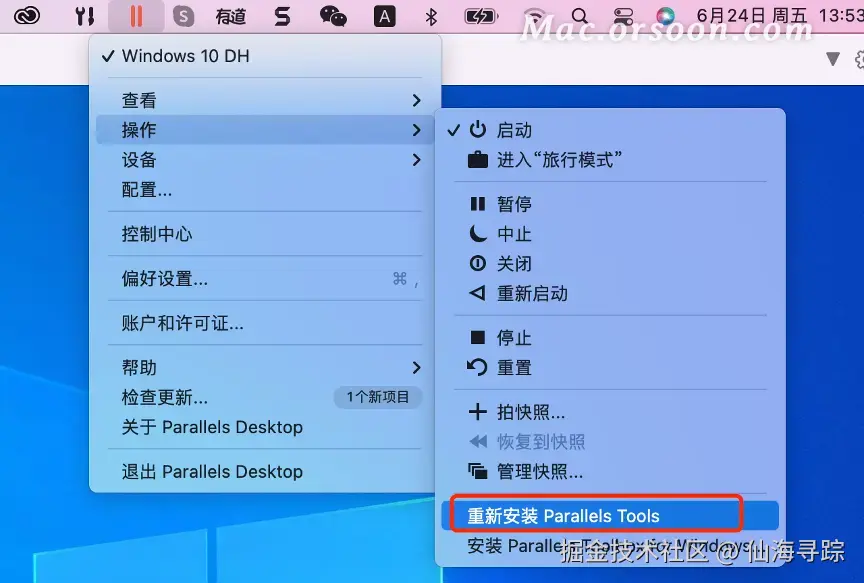Open the wrench tools menu bar icon

click(x=84, y=17)
